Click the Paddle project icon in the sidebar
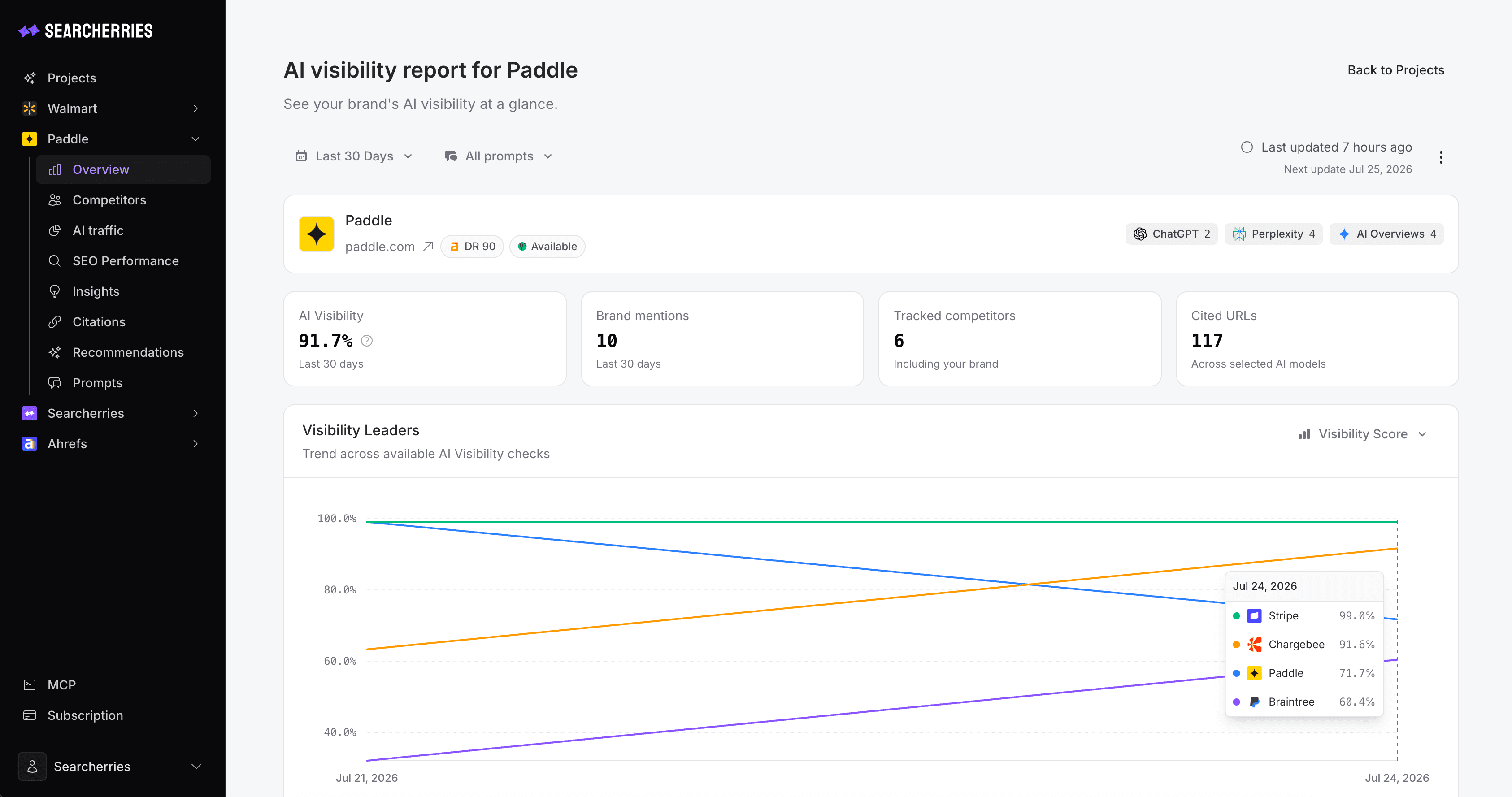 [x=29, y=139]
